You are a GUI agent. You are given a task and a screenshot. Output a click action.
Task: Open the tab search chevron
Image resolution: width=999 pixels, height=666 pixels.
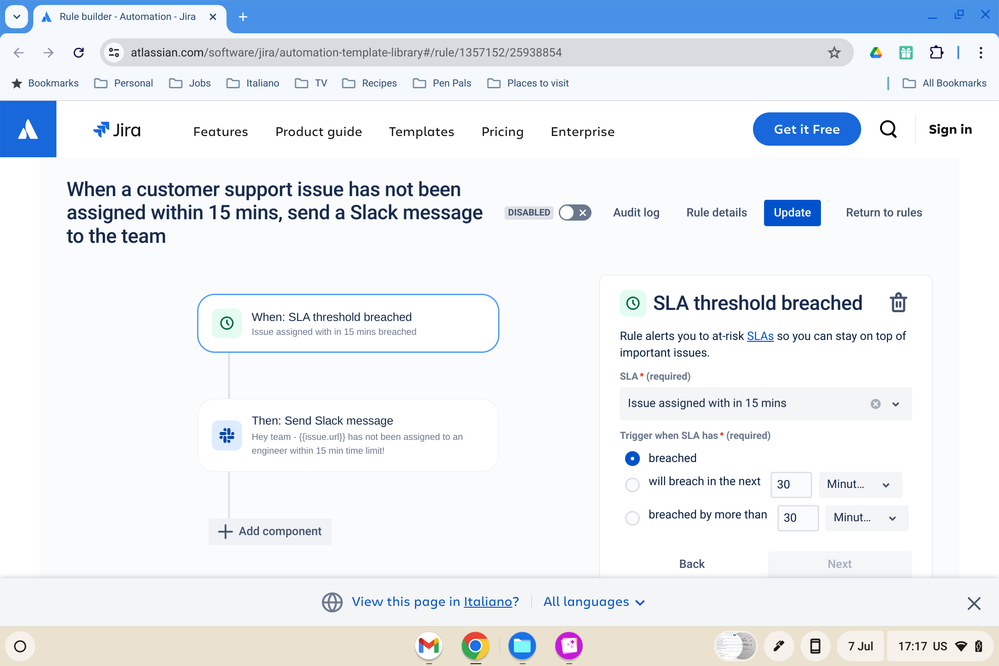coord(17,17)
